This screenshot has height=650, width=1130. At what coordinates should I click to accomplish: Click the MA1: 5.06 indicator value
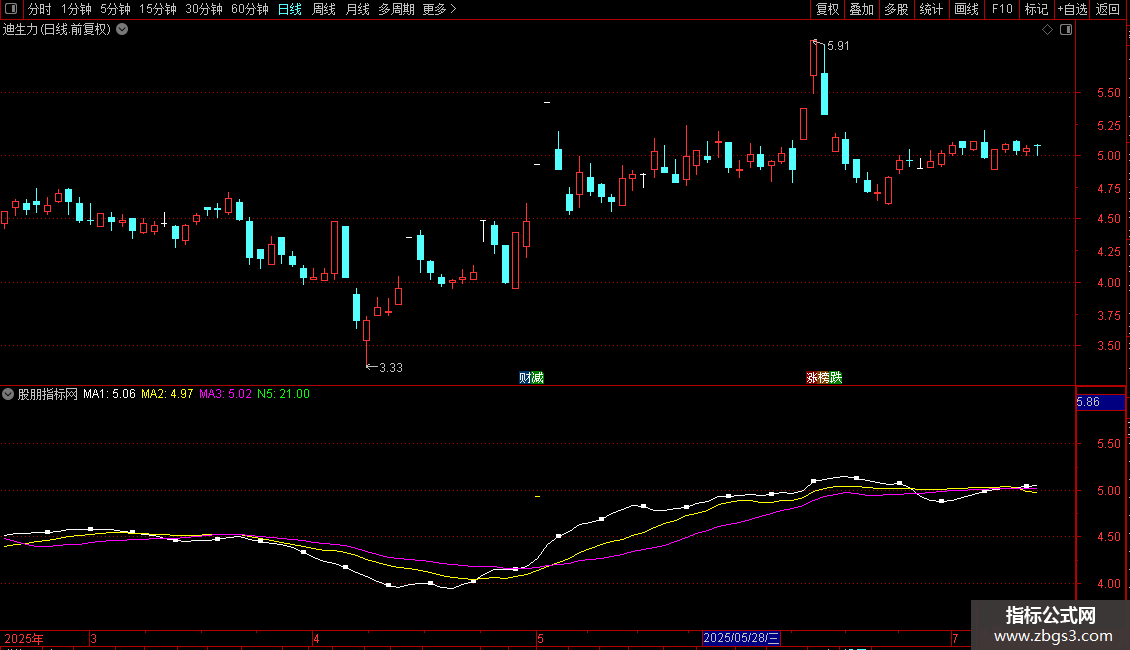109,394
